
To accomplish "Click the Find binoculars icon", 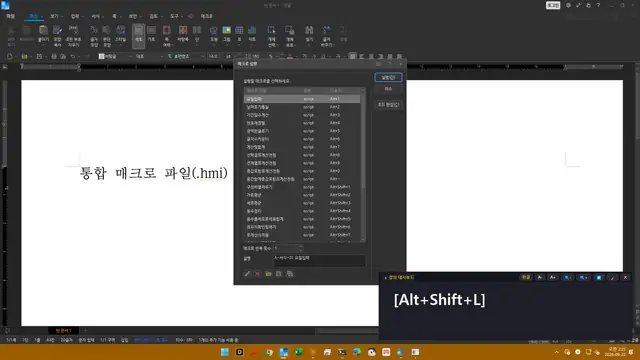I will pos(309,30).
